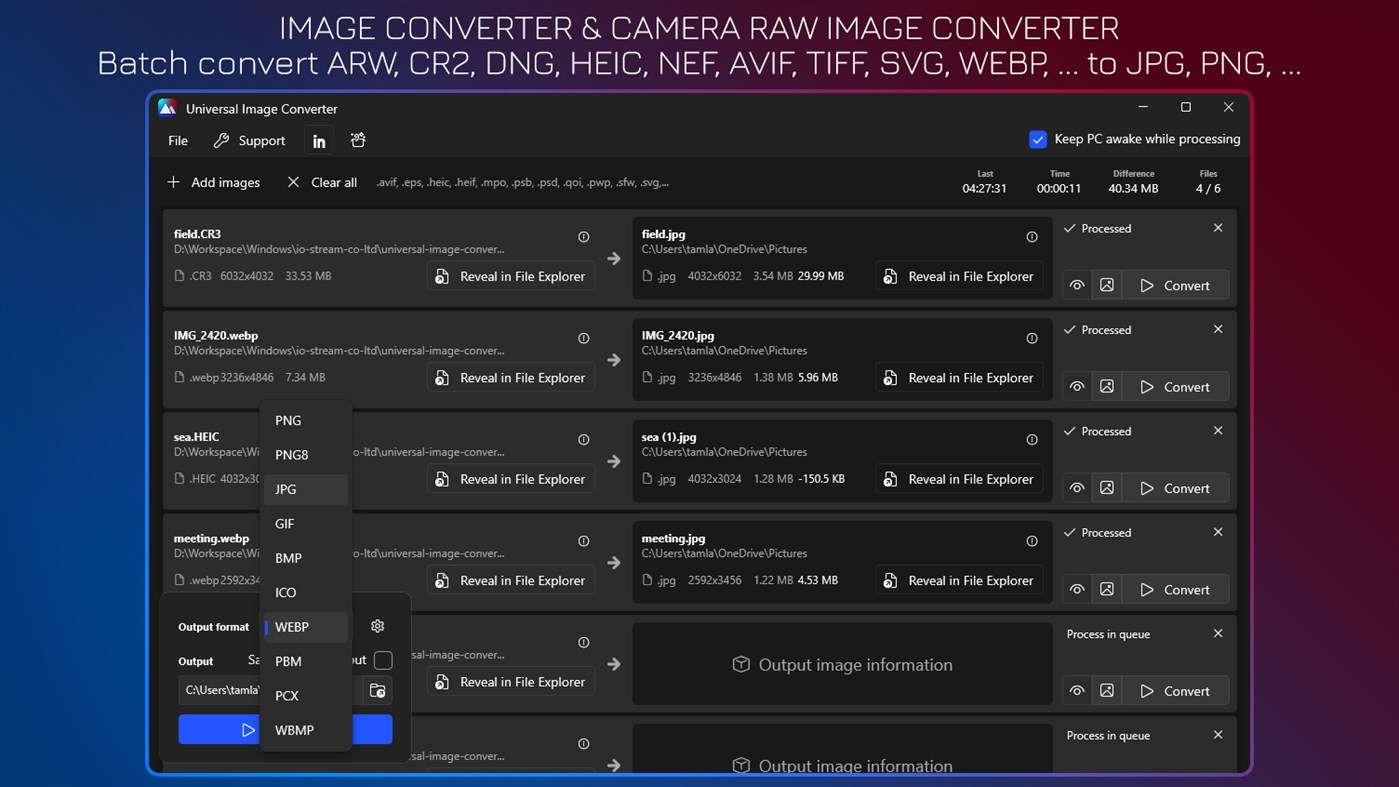Click the gear icon next to Output format

point(377,626)
